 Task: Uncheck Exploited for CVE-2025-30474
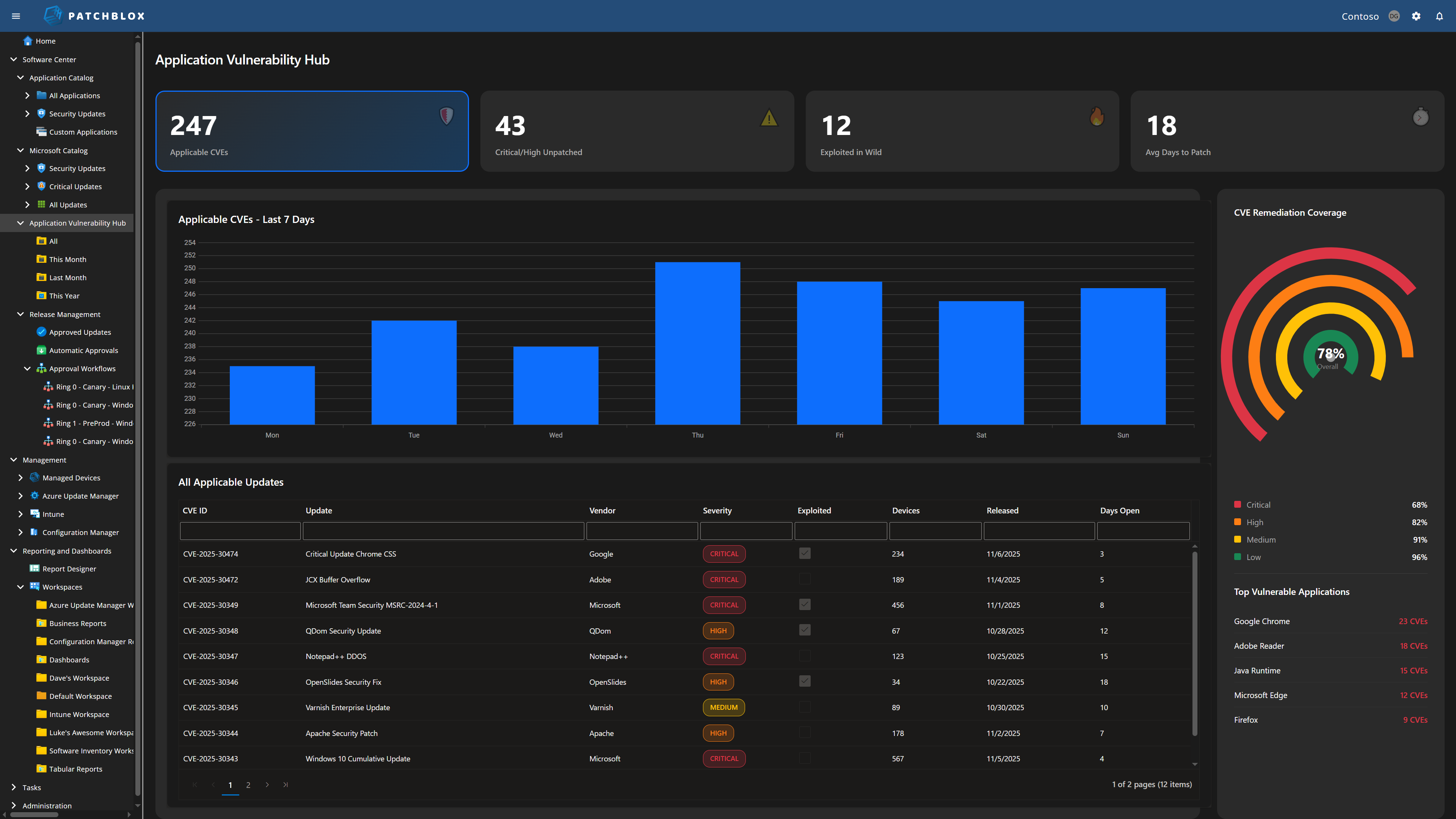[x=804, y=553]
